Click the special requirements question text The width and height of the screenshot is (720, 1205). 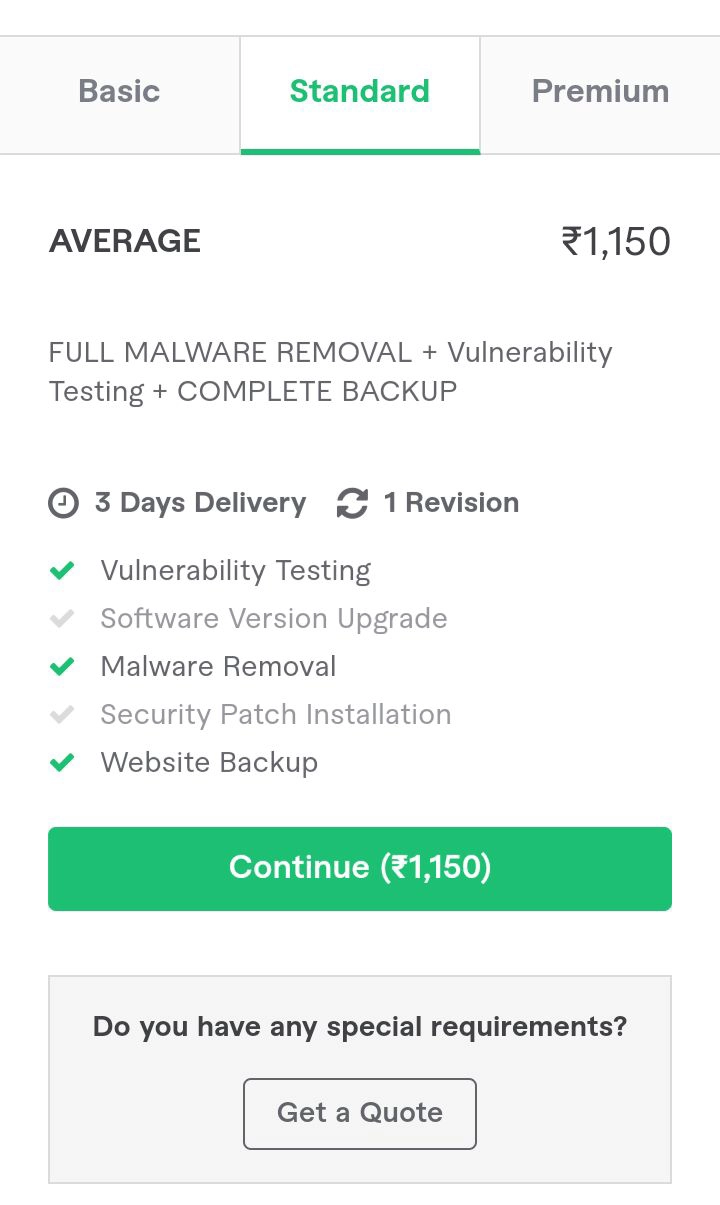pos(359,1027)
